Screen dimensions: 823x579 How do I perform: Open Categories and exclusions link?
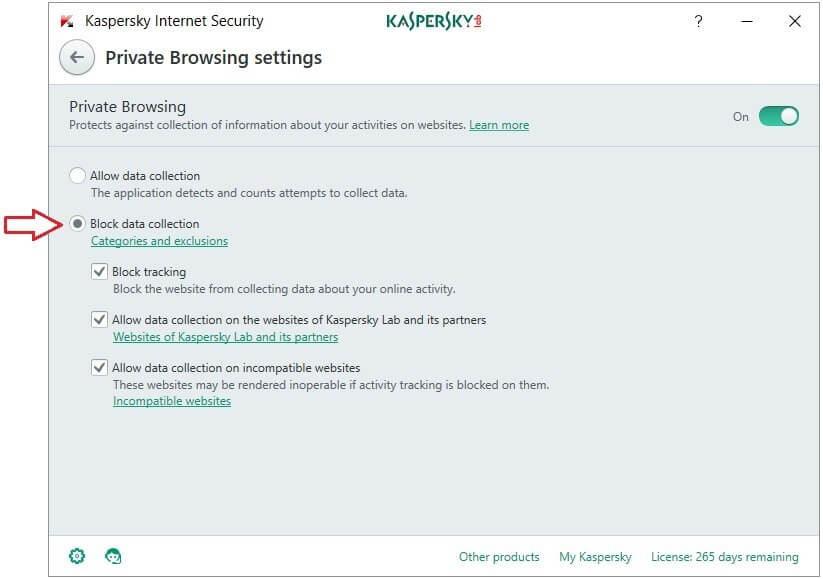click(159, 241)
